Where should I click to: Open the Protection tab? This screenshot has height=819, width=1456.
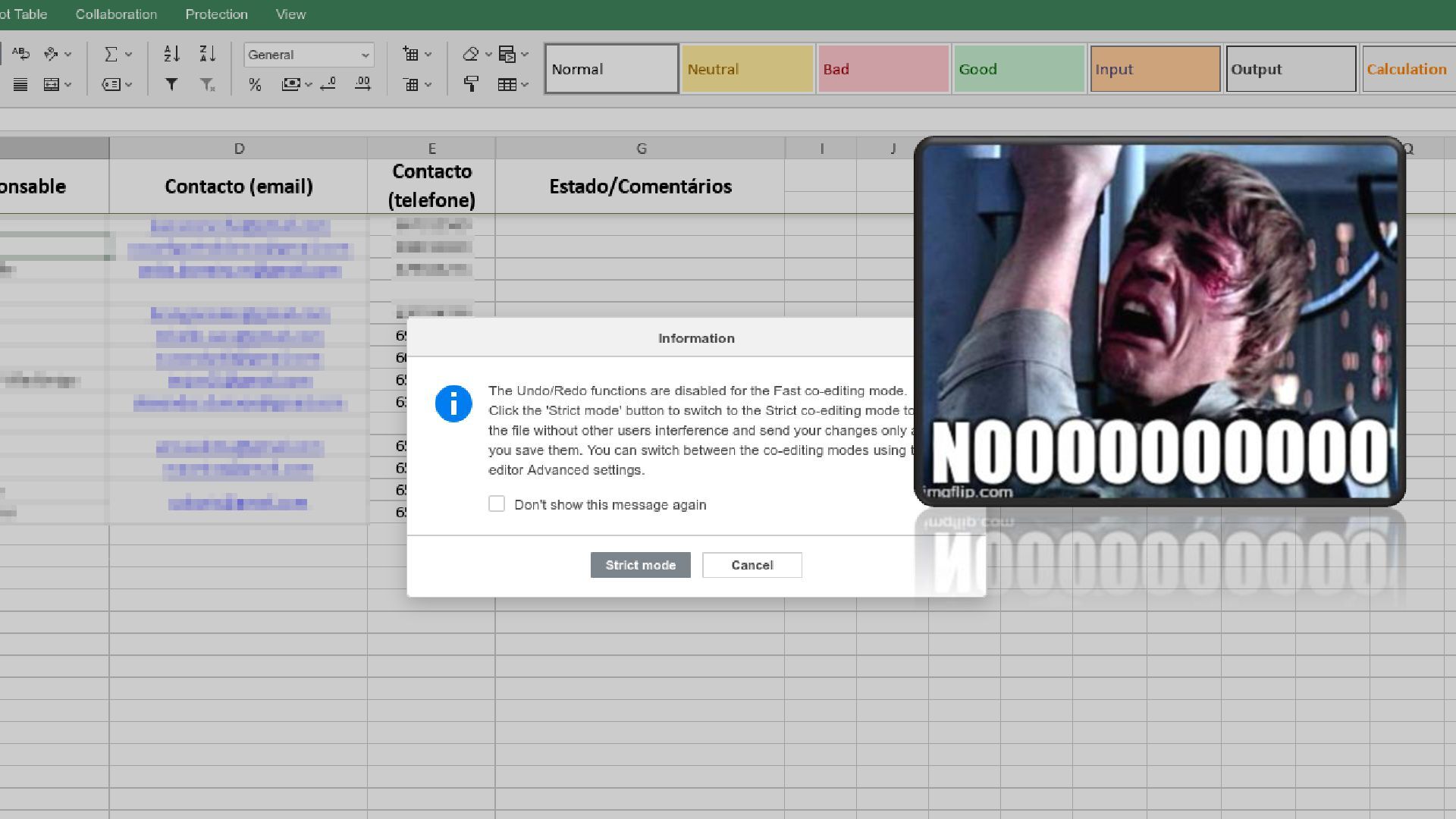(216, 14)
